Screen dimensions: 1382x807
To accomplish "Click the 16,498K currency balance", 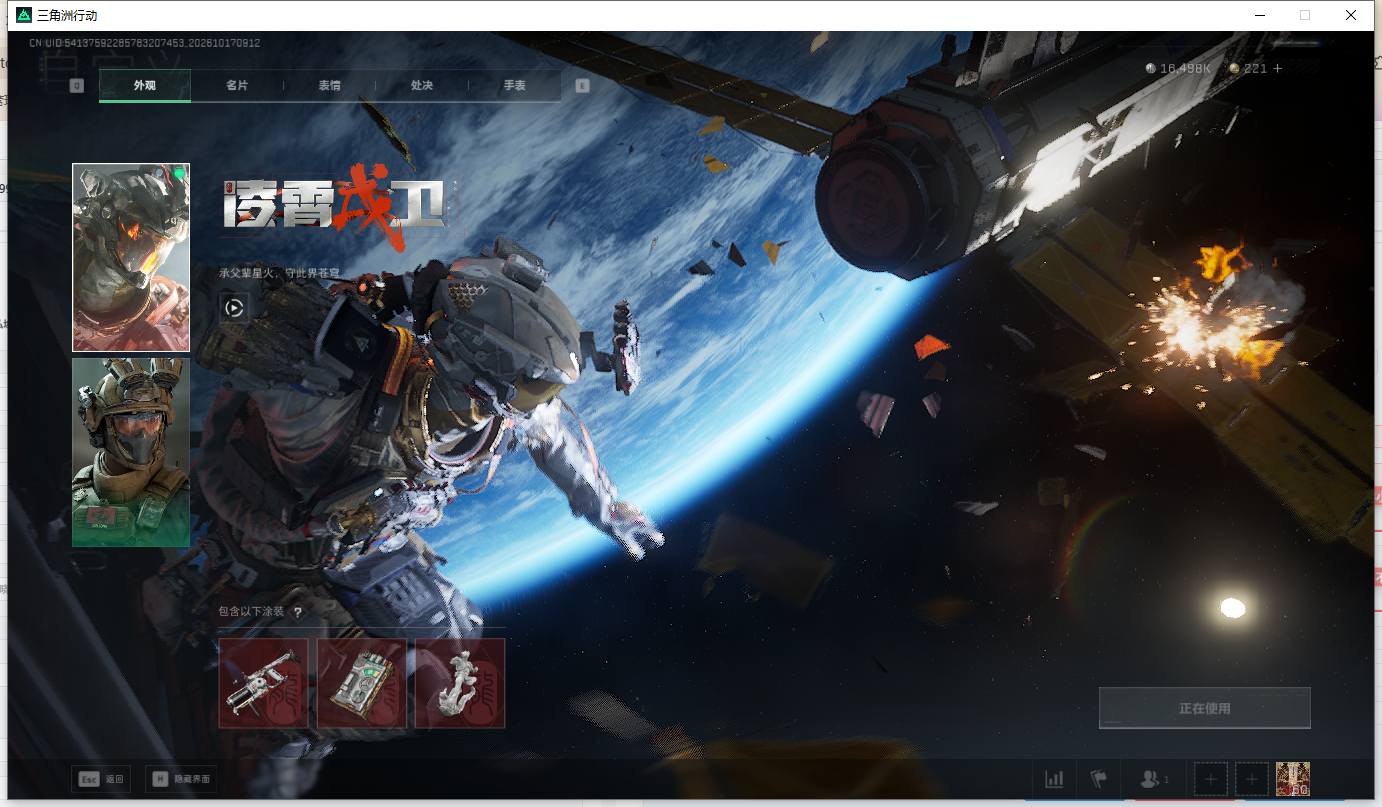I will tap(1179, 68).
